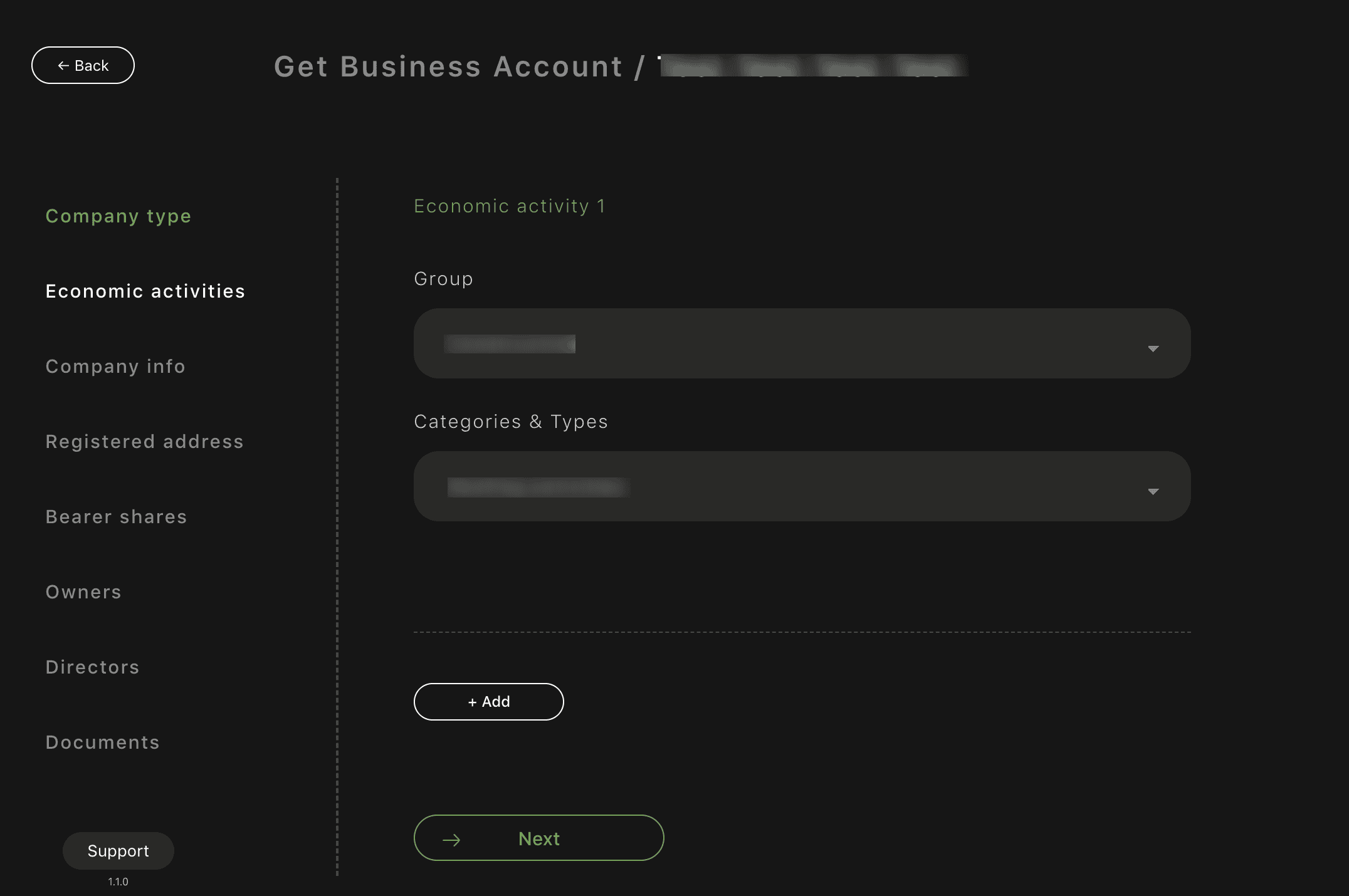Go to the Documents step
This screenshot has height=896, width=1349.
[x=103, y=742]
